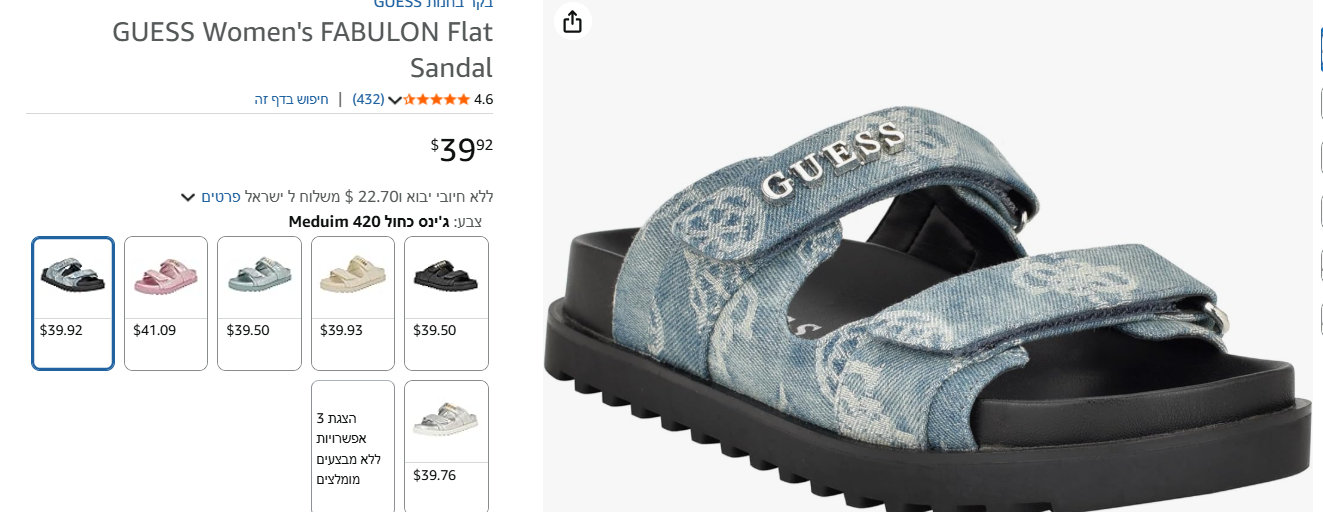Expand shipping details chevron next to פרטים

[x=187, y=197]
